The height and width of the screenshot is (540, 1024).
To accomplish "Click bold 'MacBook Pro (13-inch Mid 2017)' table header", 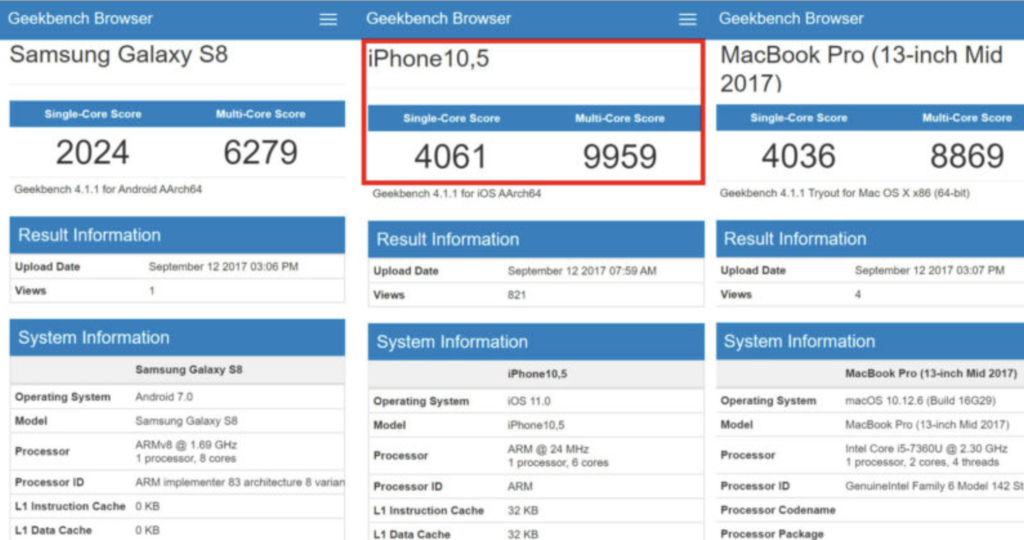I will tap(931, 373).
